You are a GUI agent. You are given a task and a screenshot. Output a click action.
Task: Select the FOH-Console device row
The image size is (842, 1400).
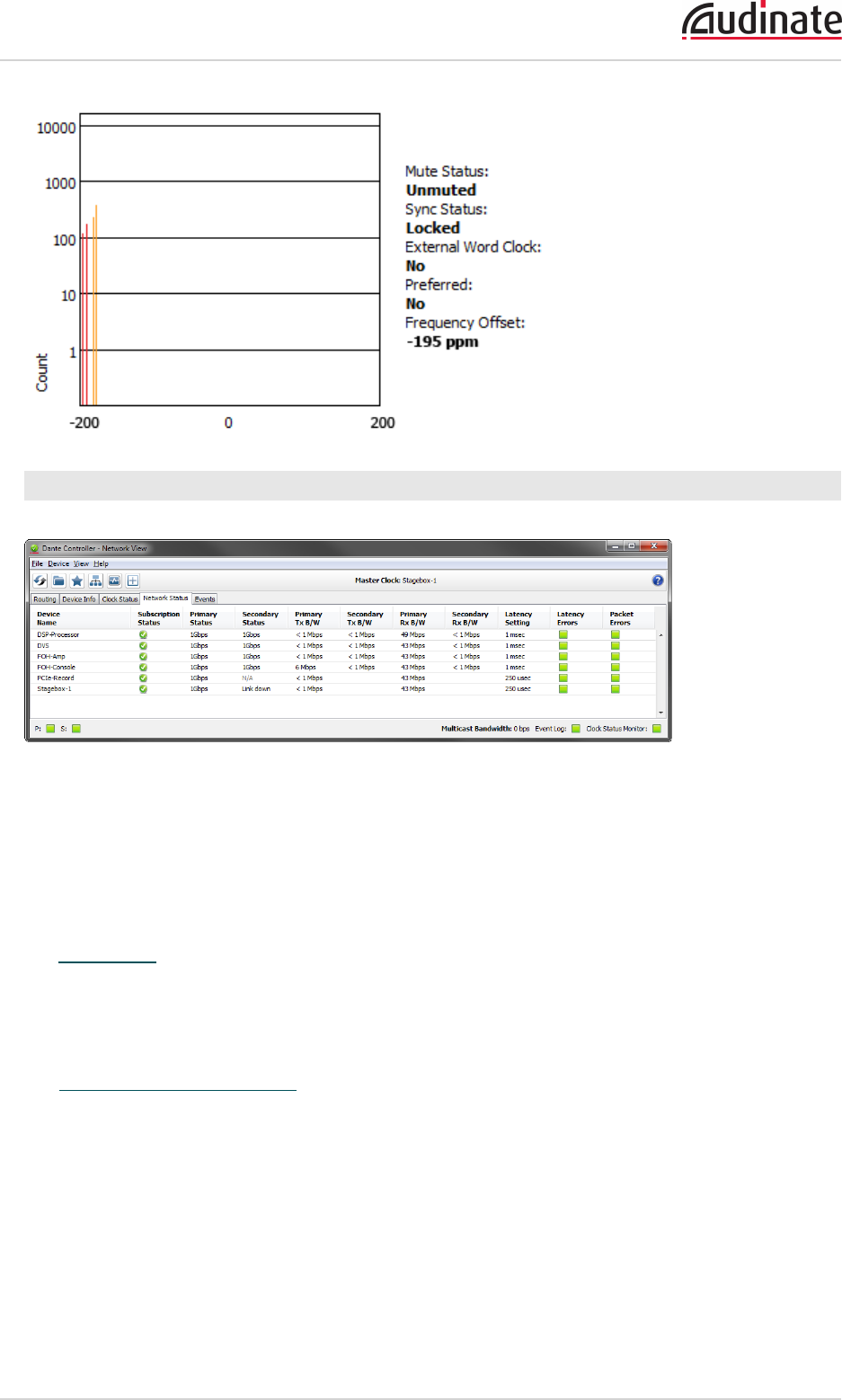click(342, 667)
